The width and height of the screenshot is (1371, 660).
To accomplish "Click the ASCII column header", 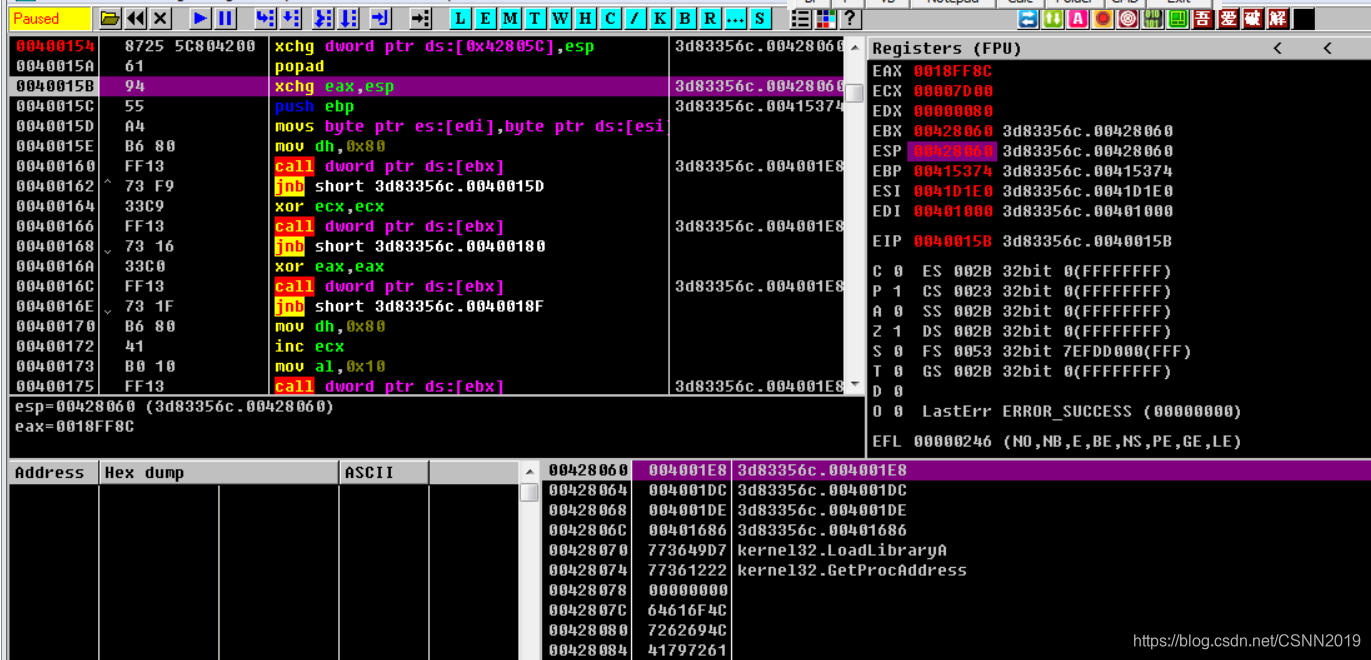I will [384, 472].
